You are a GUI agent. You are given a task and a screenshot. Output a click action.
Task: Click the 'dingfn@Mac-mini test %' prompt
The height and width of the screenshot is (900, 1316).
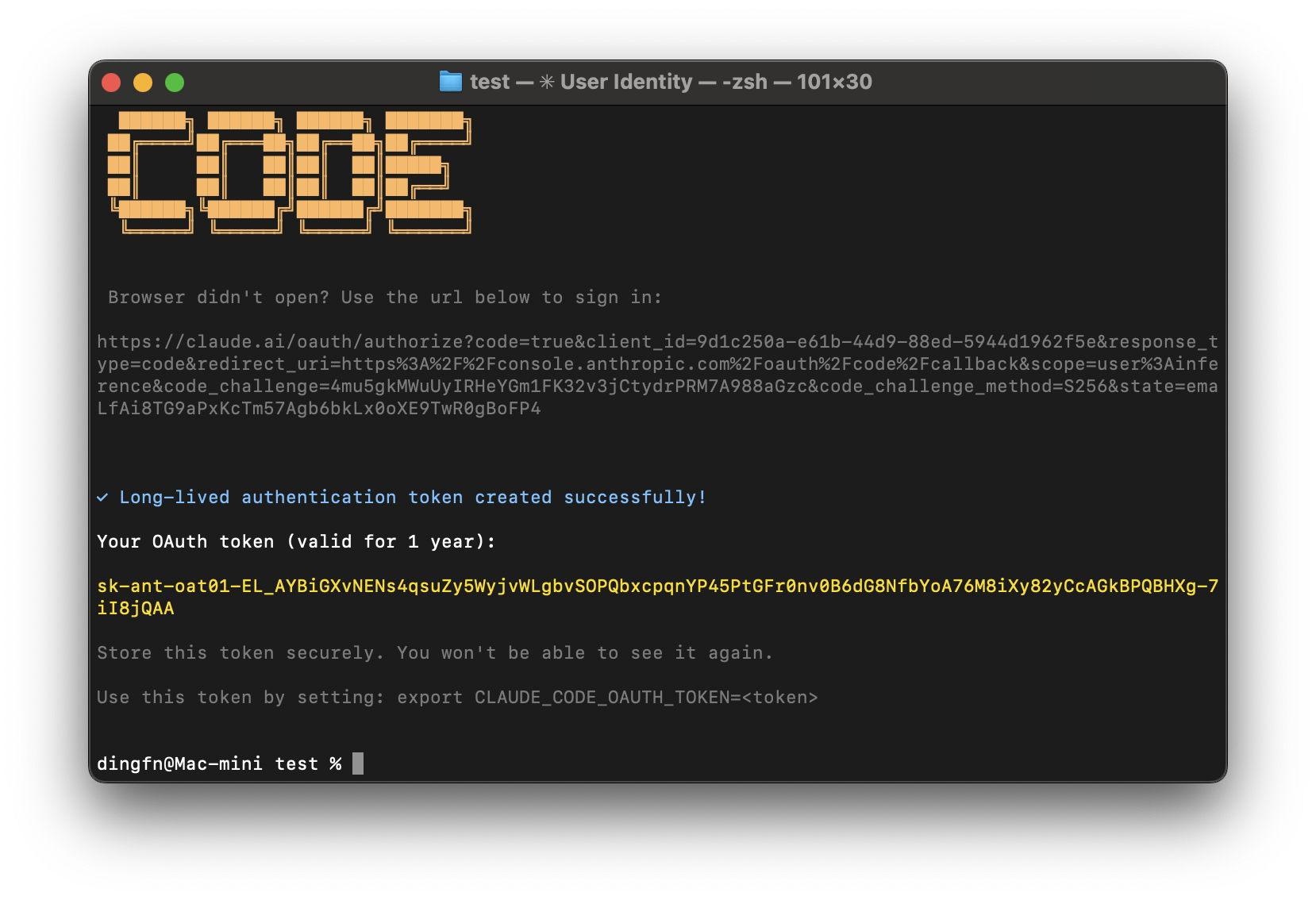point(219,764)
